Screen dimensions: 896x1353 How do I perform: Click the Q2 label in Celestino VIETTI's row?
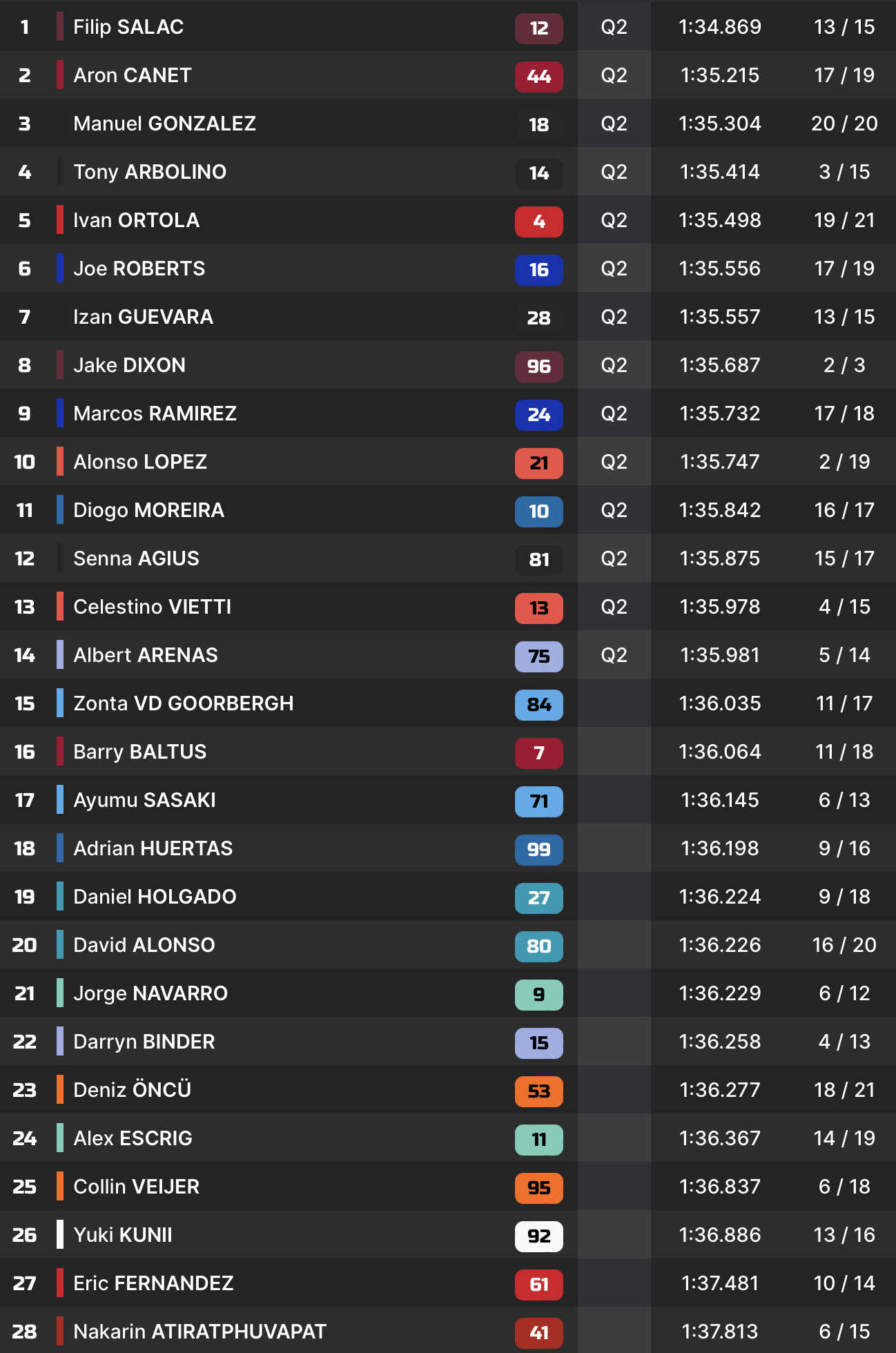coord(614,607)
